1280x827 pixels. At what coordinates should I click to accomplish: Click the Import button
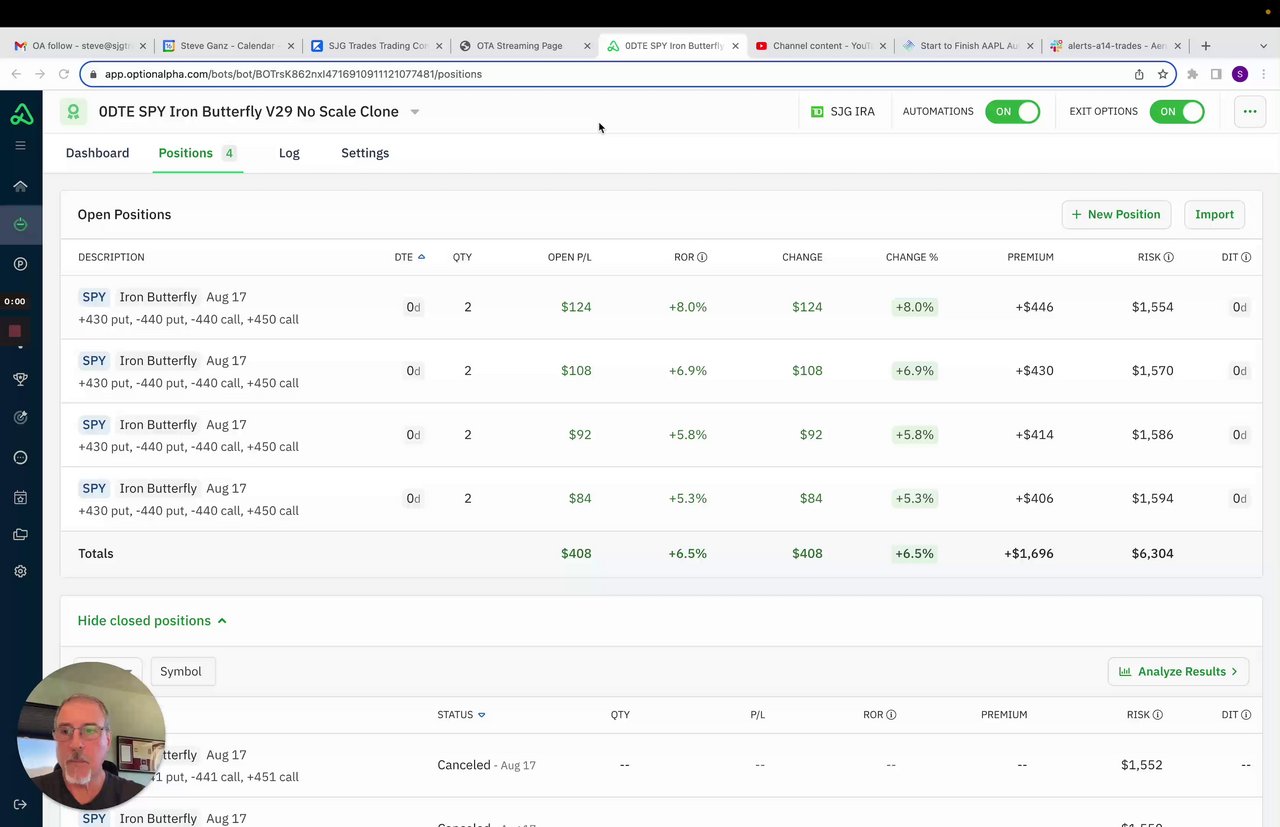tap(1214, 214)
